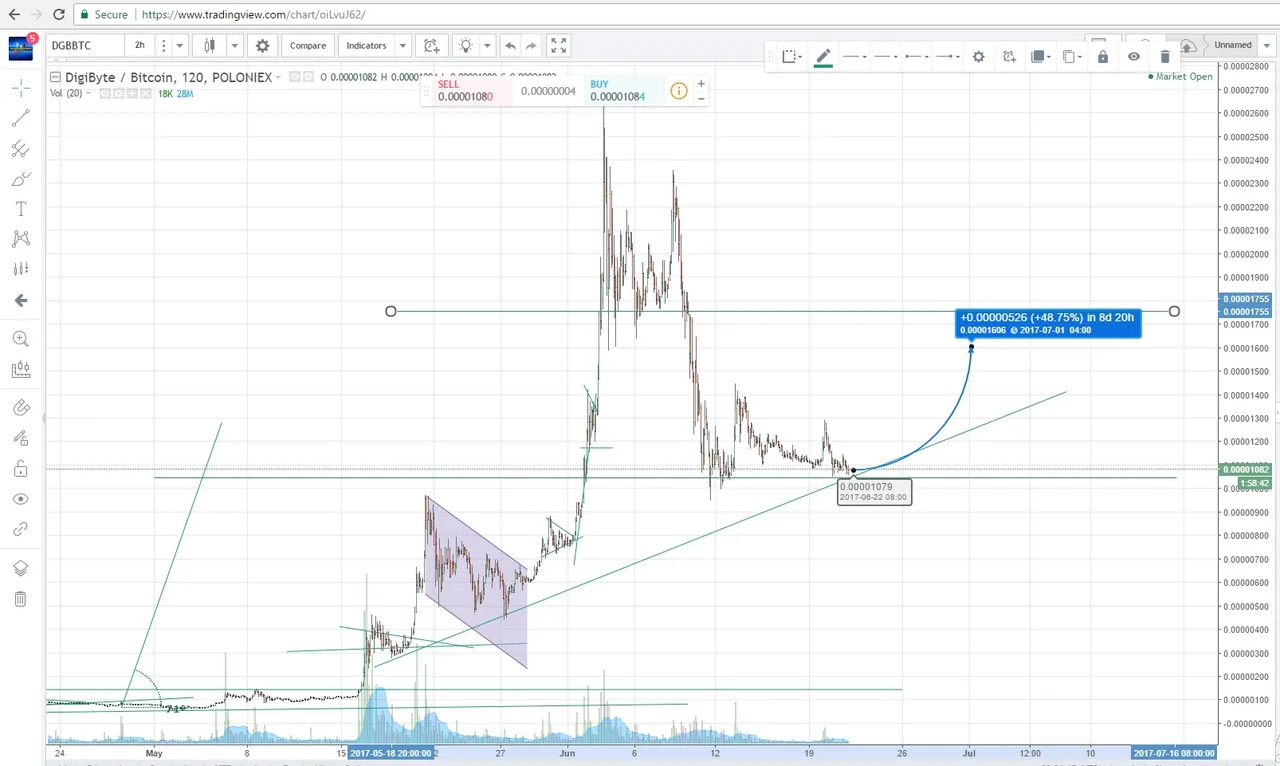Image resolution: width=1280 pixels, height=766 pixels.
Task: Lock the selected drawing with padlock icon
Action: coord(1102,57)
